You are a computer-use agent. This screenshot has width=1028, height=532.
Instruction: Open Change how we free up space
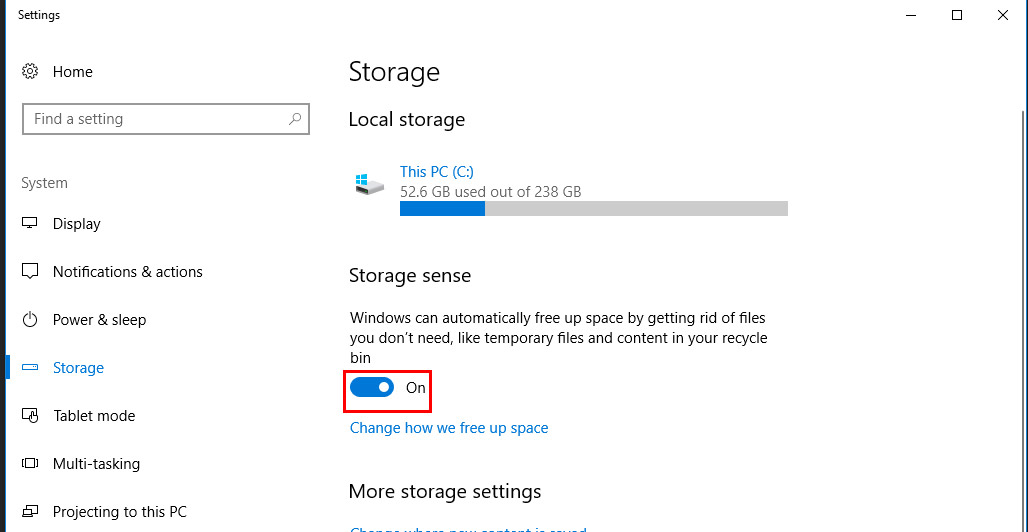(x=449, y=428)
